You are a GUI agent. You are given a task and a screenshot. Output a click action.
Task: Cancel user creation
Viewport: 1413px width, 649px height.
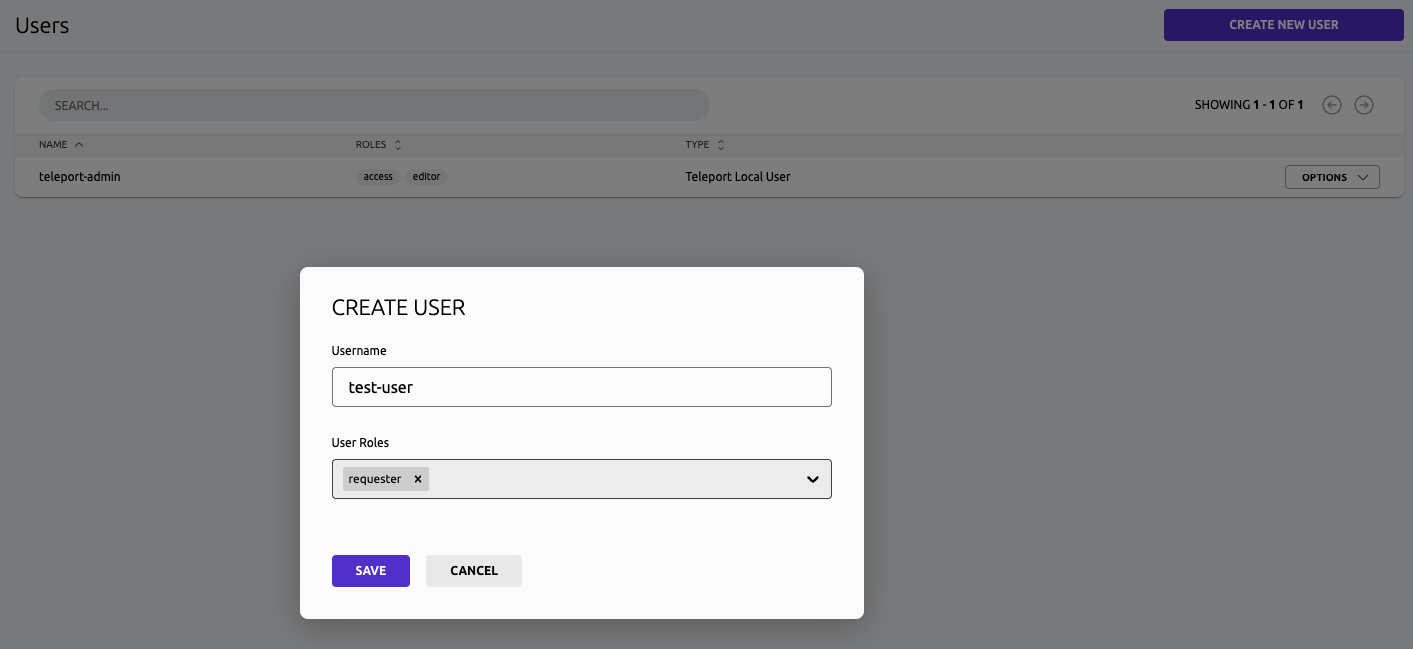(x=473, y=570)
